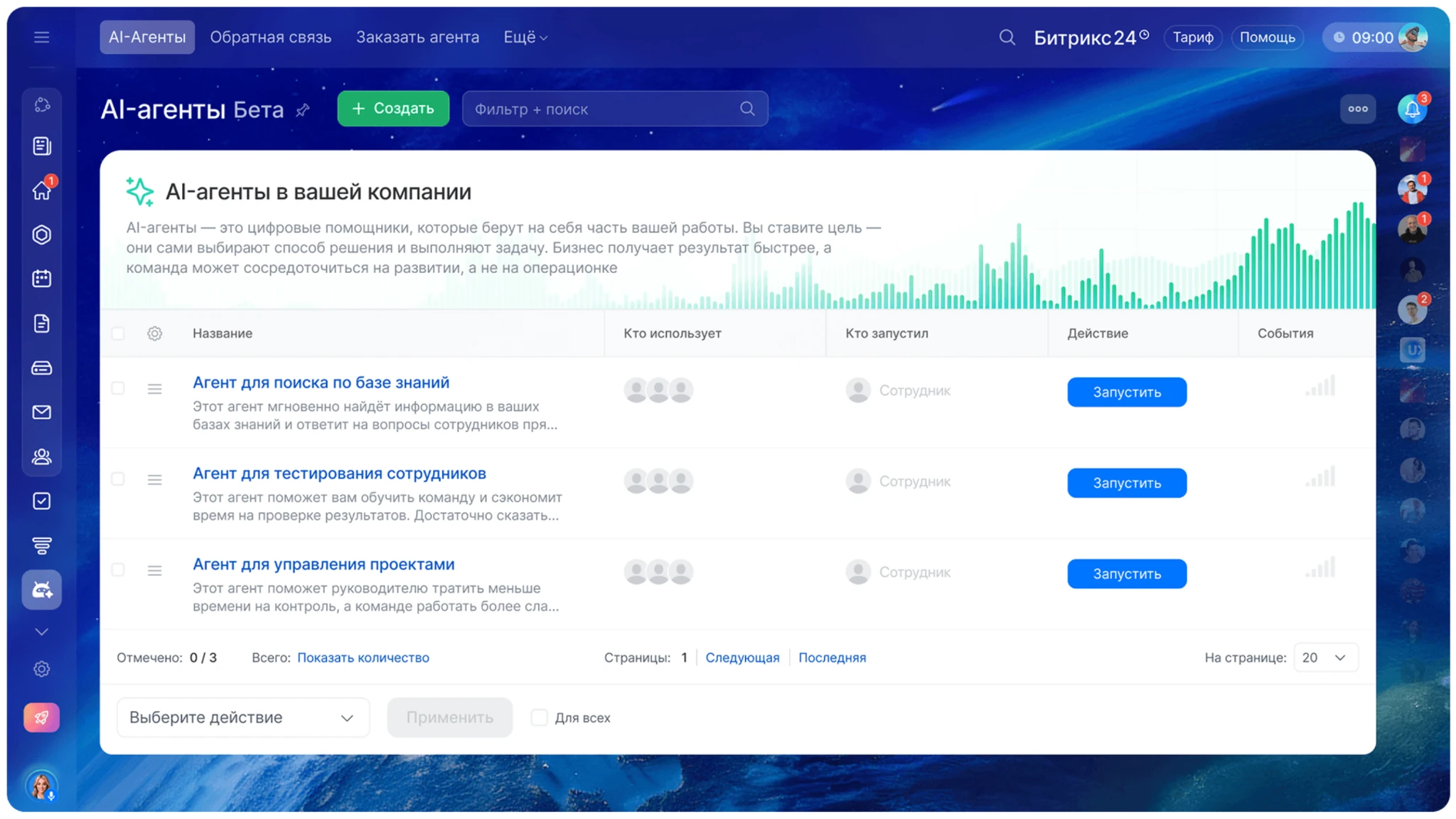Open the home feed icon with badge
This screenshot has height=819, width=1456.
tap(42, 190)
